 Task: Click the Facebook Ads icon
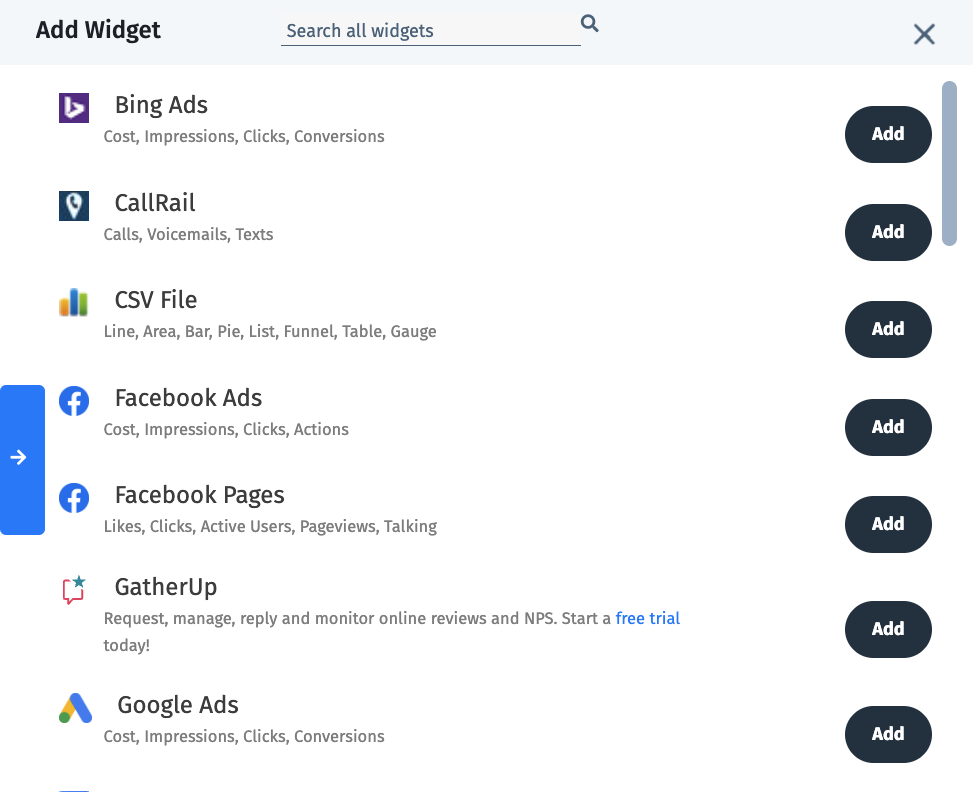click(x=73, y=401)
